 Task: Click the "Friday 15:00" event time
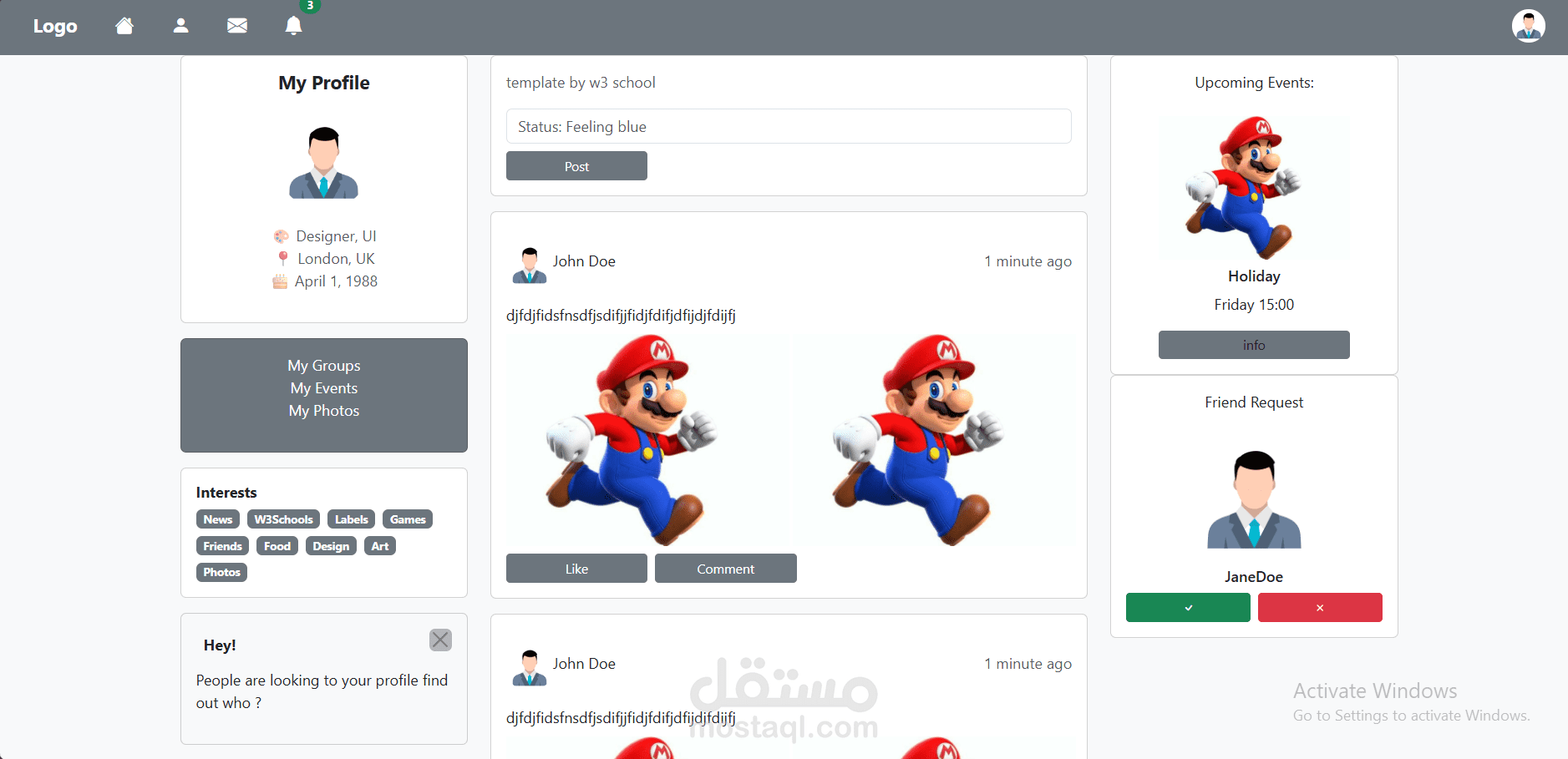(x=1254, y=305)
